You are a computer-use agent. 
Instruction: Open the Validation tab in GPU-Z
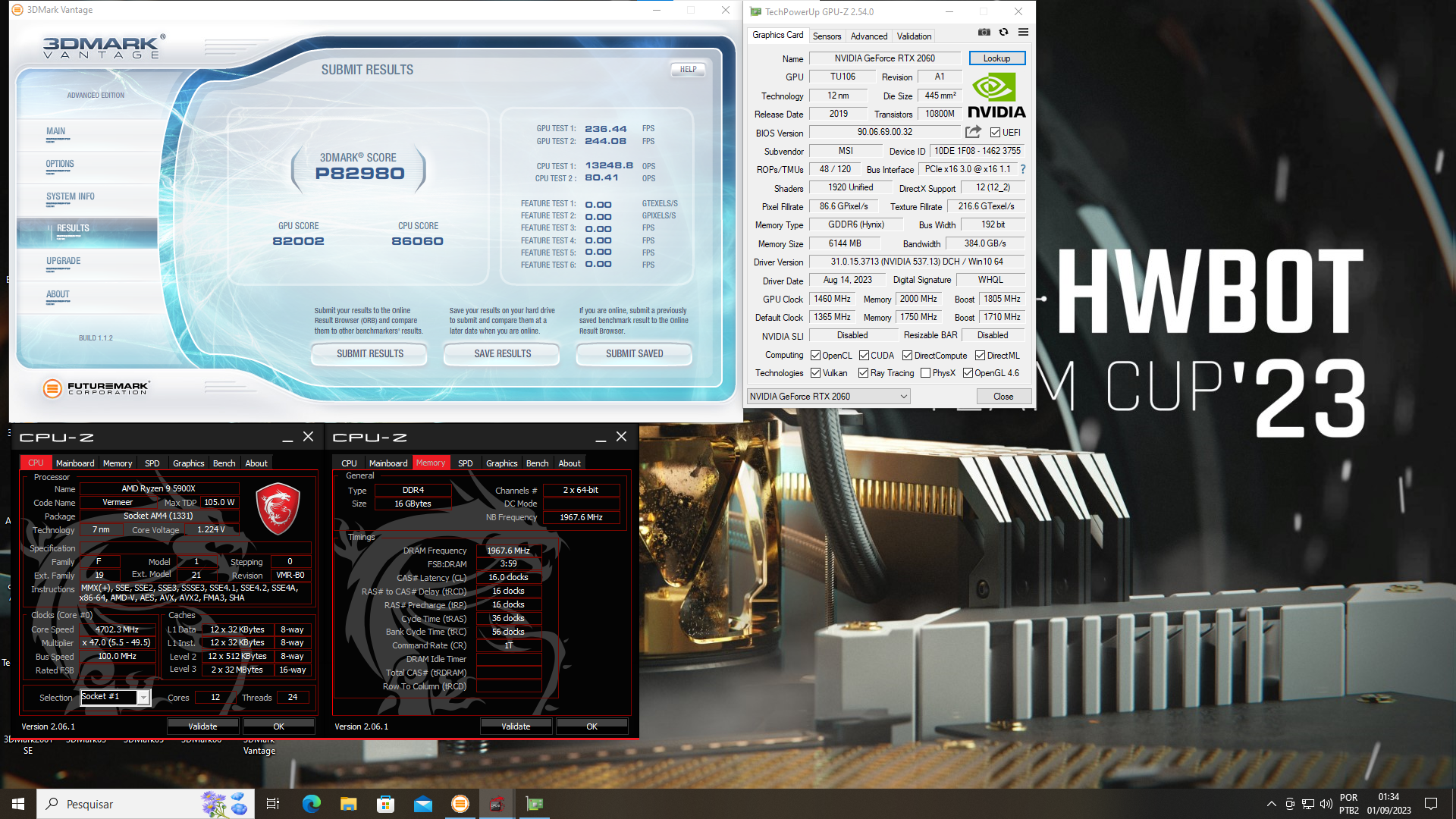(914, 36)
